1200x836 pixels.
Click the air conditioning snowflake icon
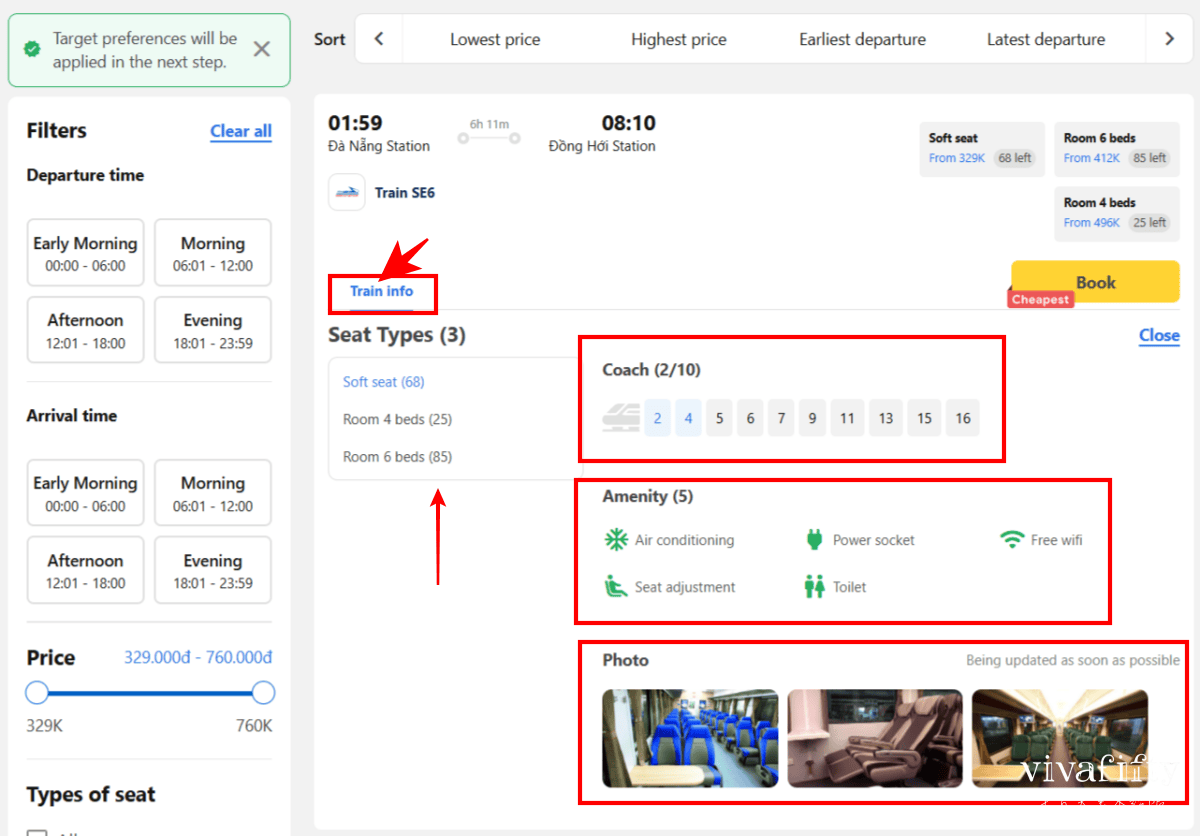pyautogui.click(x=615, y=540)
